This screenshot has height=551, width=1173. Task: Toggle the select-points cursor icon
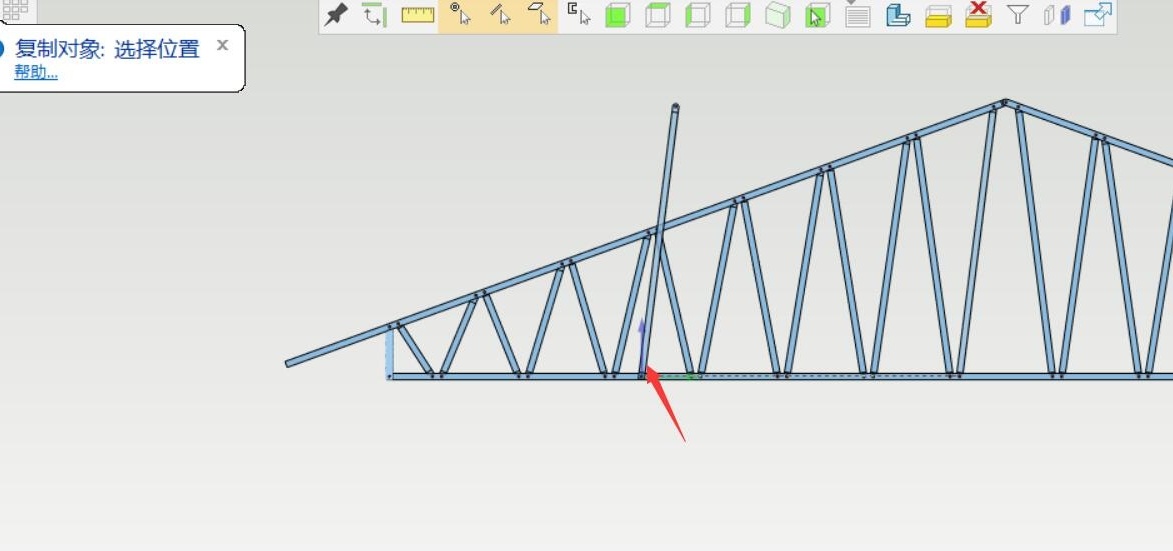[x=460, y=13]
